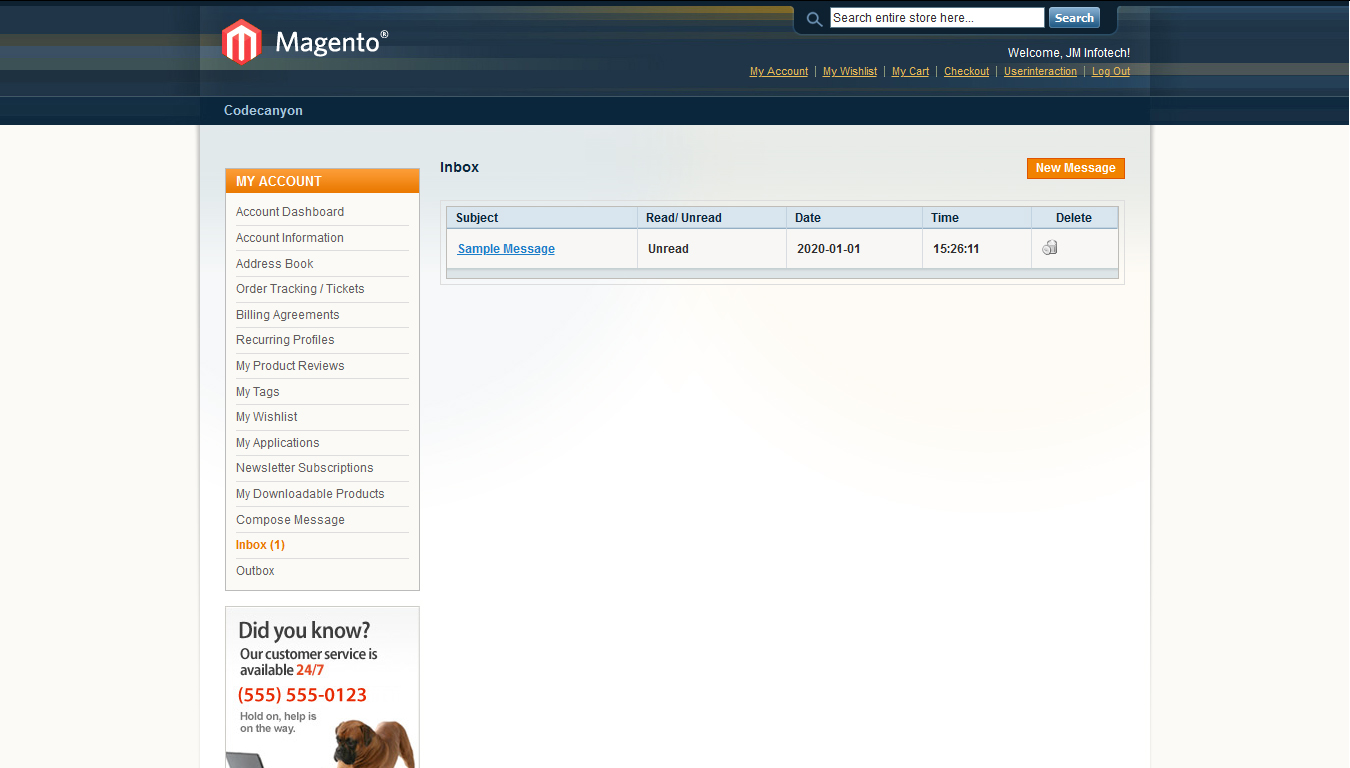
Task: Click the Log Out link
Action: 1110,72
